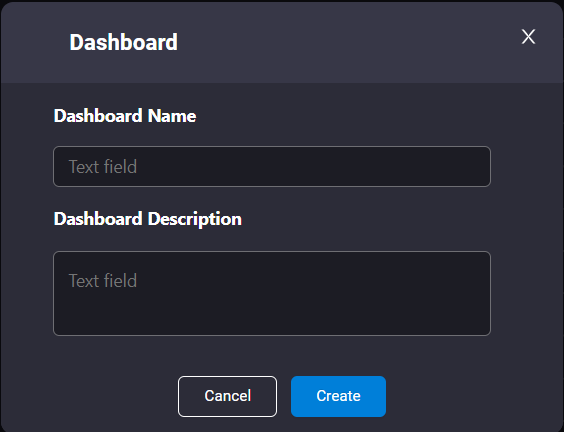The width and height of the screenshot is (564, 432).
Task: Confirm dashboard creation with blue Create button
Action: [338, 396]
